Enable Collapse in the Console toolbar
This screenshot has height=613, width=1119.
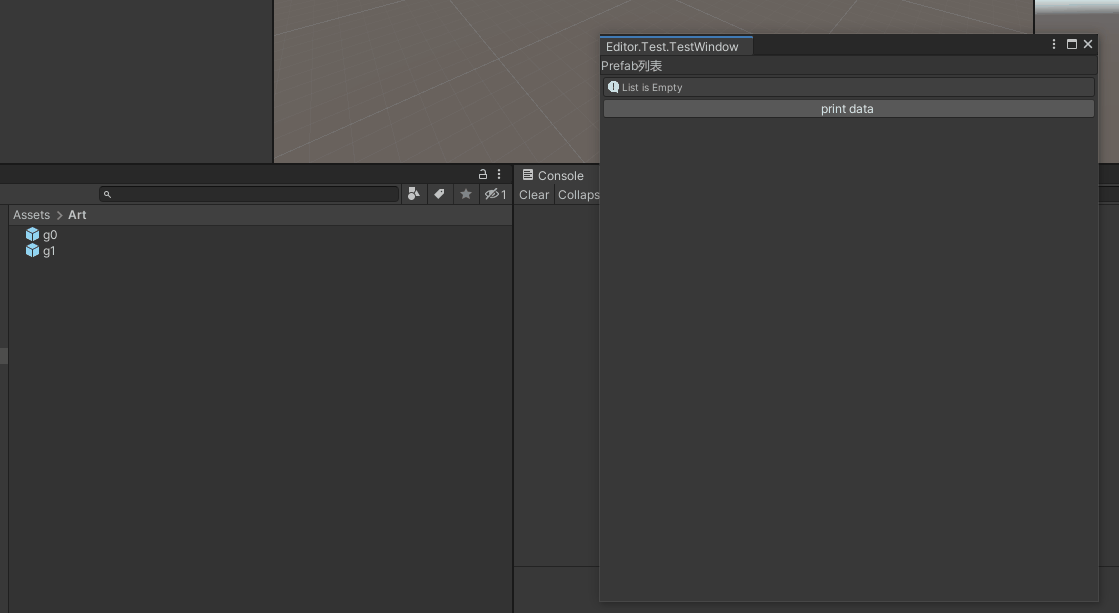pyautogui.click(x=579, y=194)
